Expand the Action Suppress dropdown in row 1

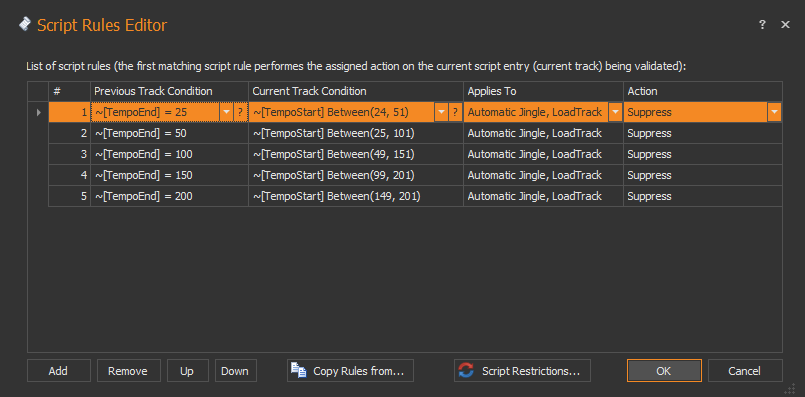[x=774, y=112]
